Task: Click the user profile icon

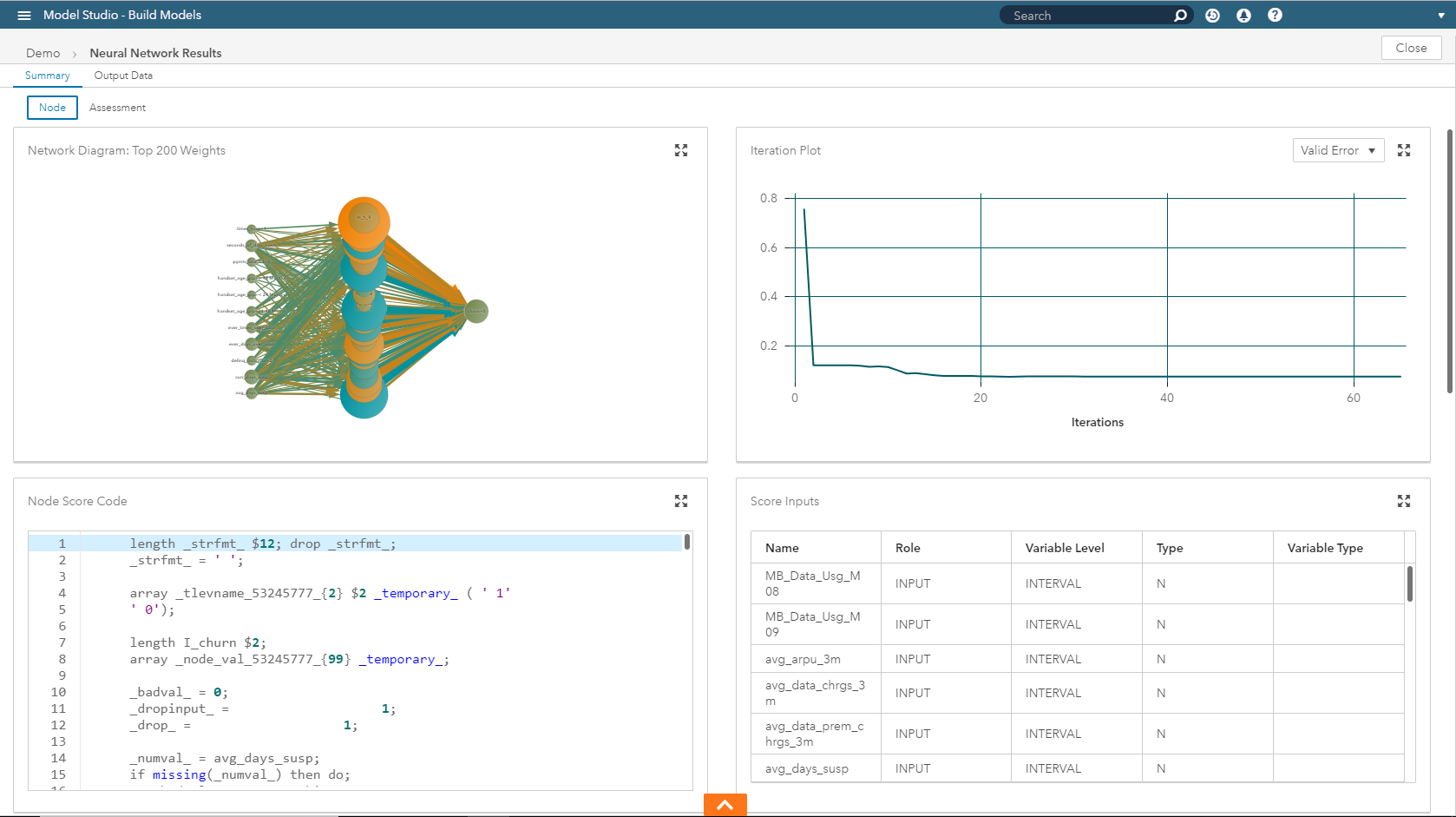Action: click(x=1243, y=15)
